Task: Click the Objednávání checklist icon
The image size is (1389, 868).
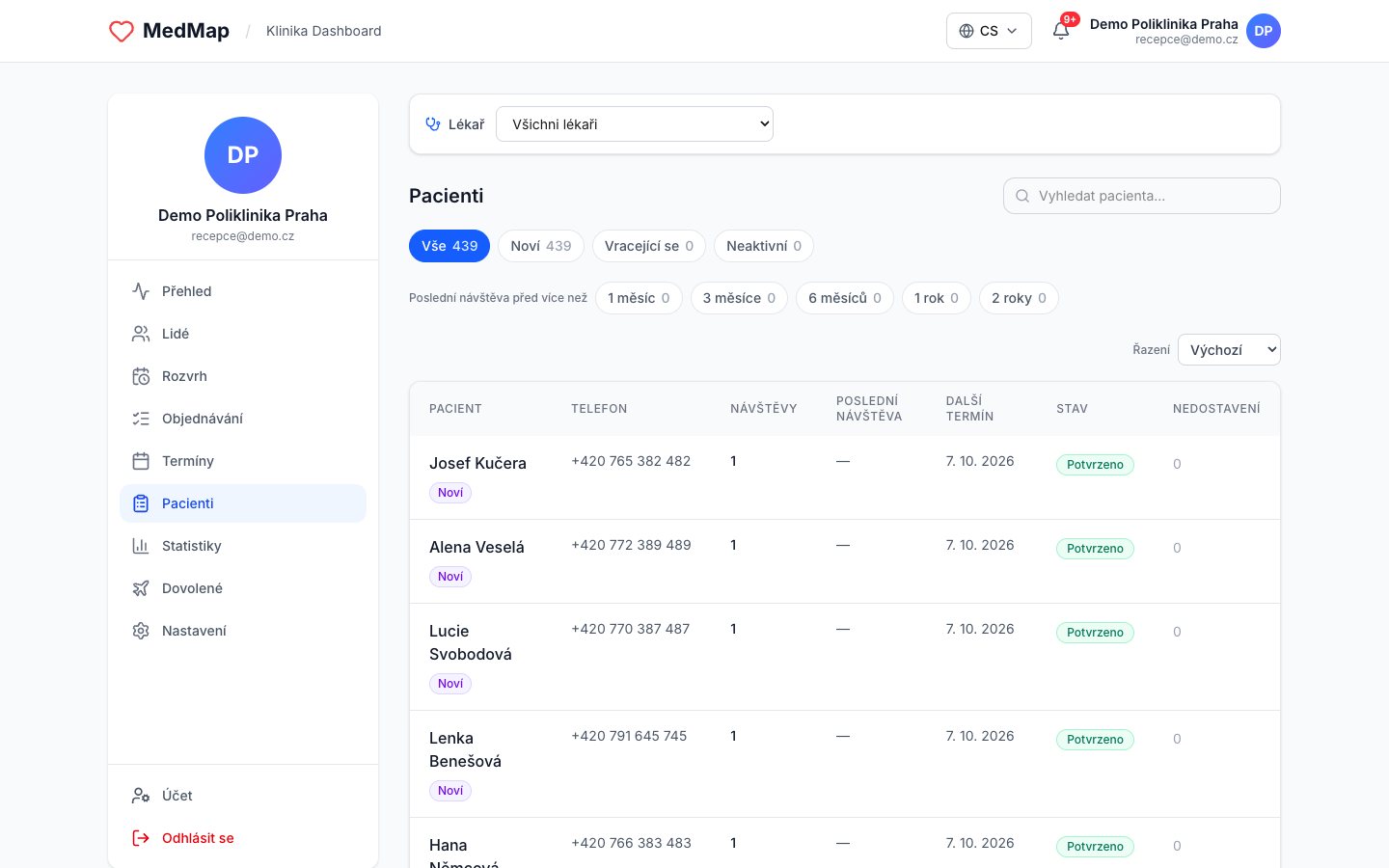Action: (x=141, y=419)
